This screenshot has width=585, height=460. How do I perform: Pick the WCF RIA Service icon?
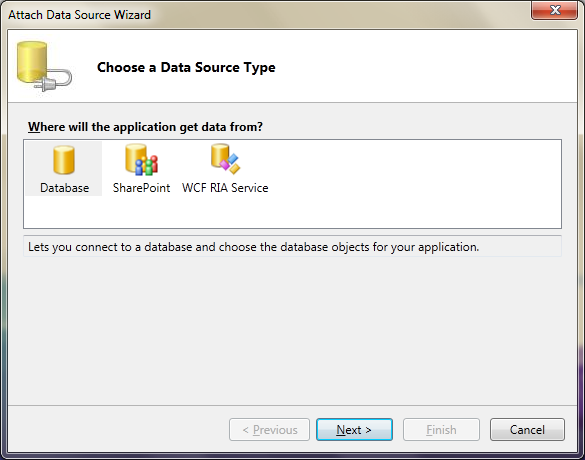[225, 159]
